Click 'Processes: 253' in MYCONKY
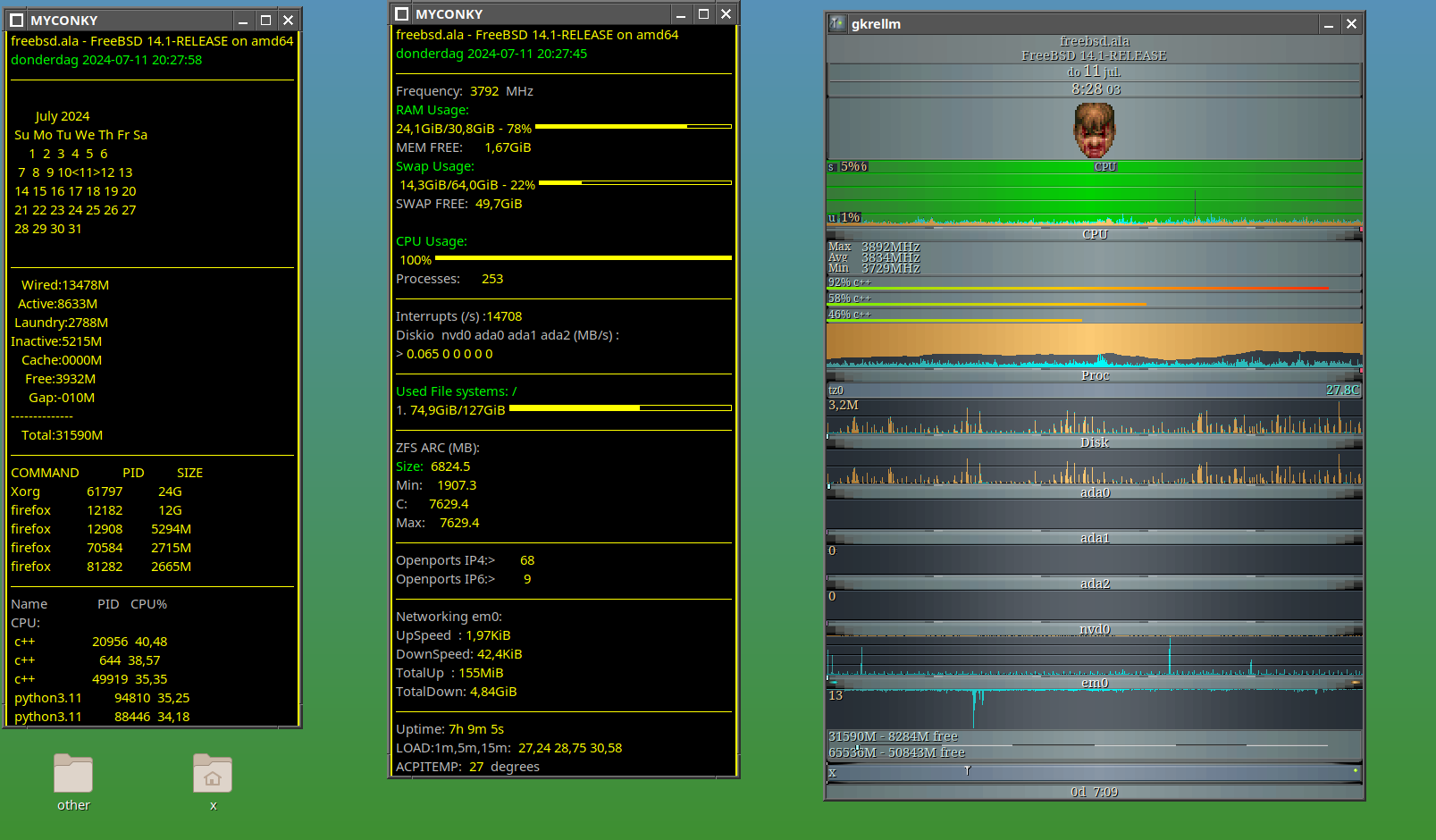This screenshot has height=840, width=1436. pos(449,279)
